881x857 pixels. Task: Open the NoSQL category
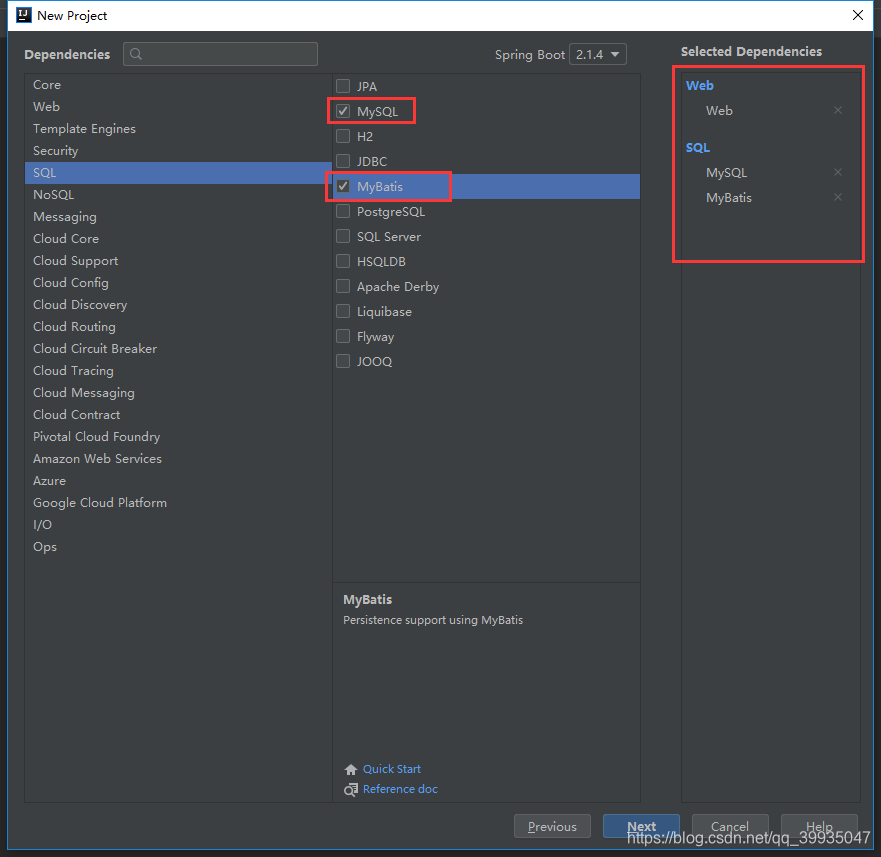coord(179,194)
